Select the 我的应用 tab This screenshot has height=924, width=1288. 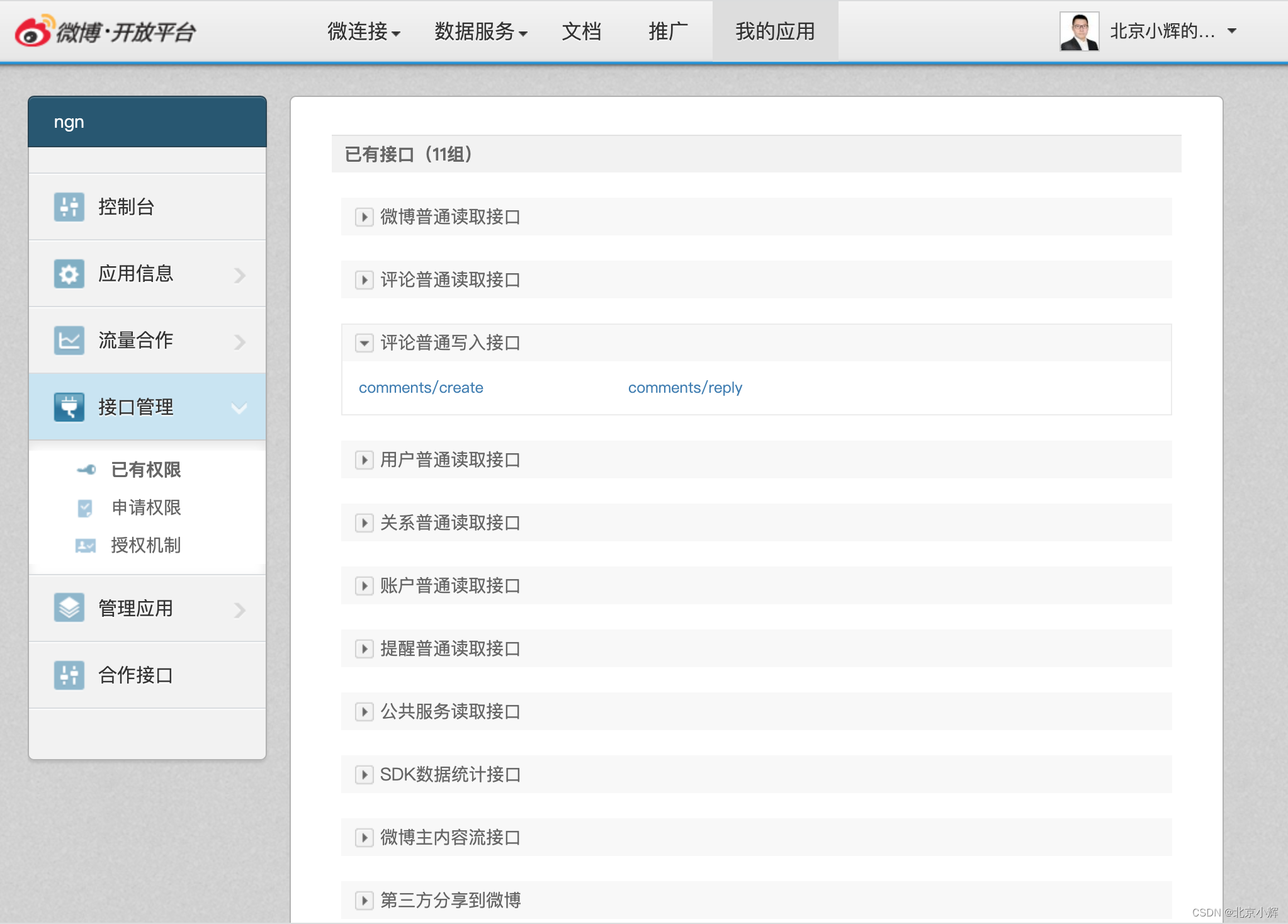(x=775, y=31)
